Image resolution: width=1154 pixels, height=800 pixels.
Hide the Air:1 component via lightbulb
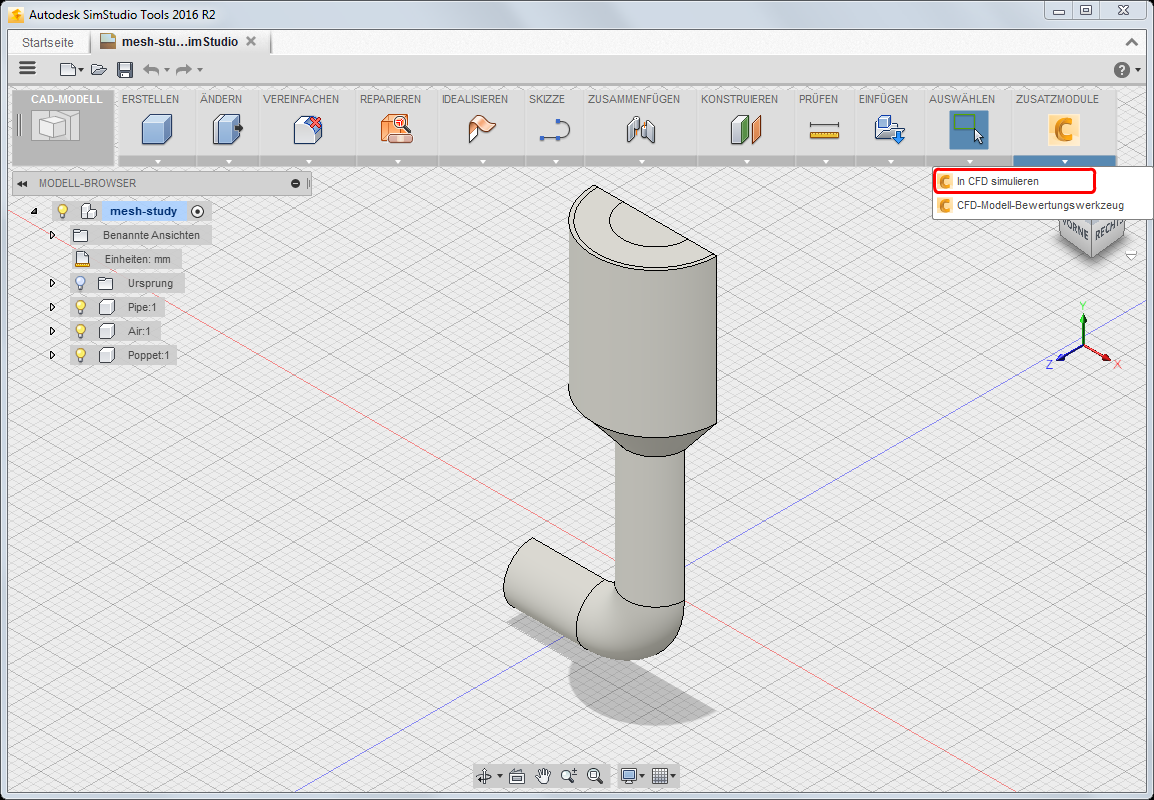81,331
